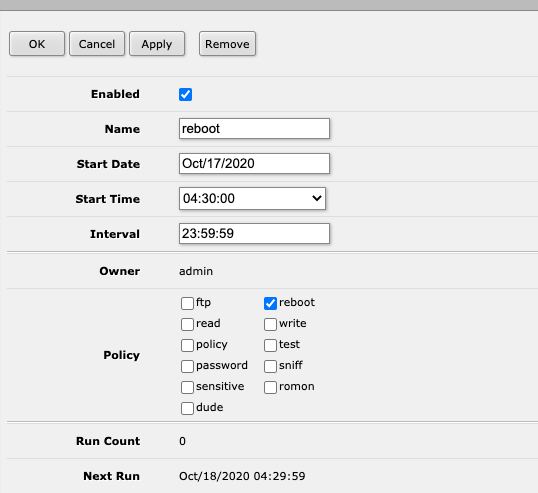Remove the reboot scheduler entry
Screen dimensions: 538x493
point(227,44)
